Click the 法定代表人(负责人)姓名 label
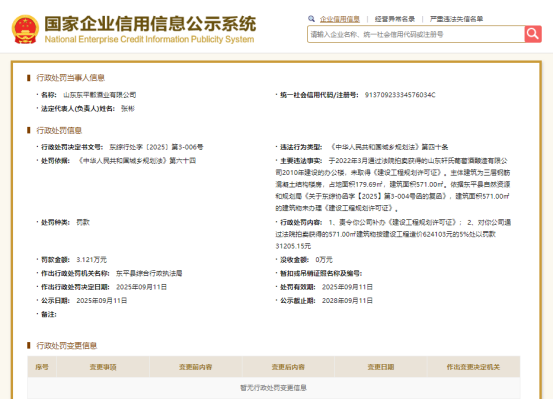The image size is (554, 400). pyautogui.click(x=78, y=109)
